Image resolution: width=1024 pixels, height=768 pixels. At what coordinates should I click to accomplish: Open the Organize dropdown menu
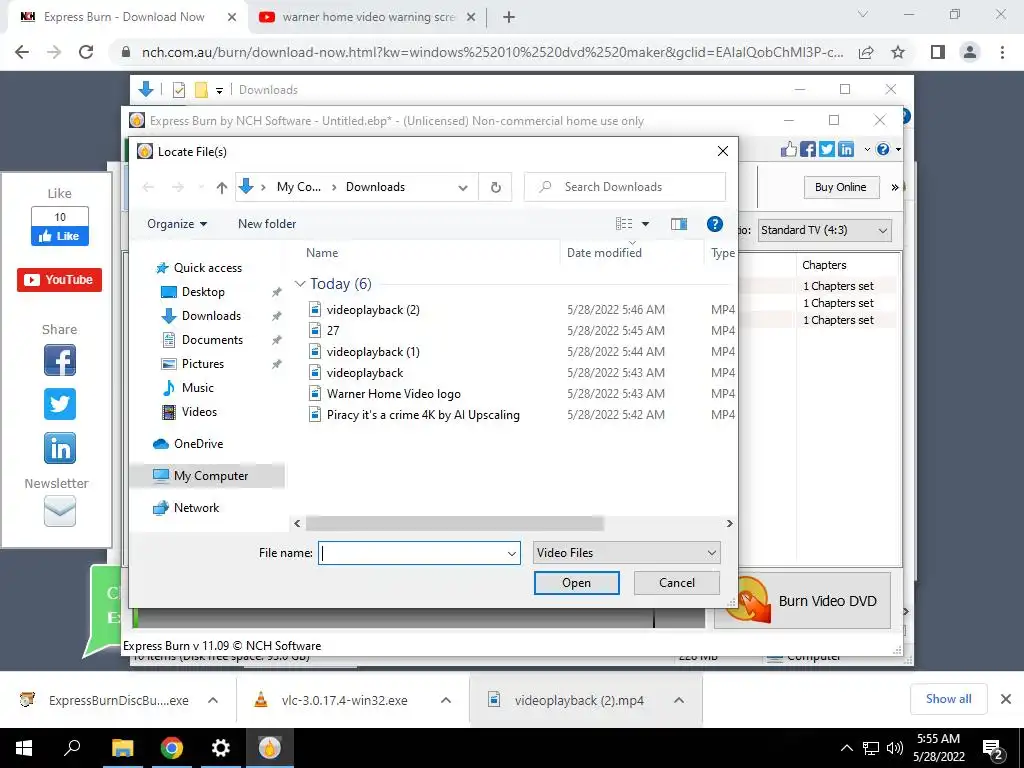pyautogui.click(x=177, y=224)
